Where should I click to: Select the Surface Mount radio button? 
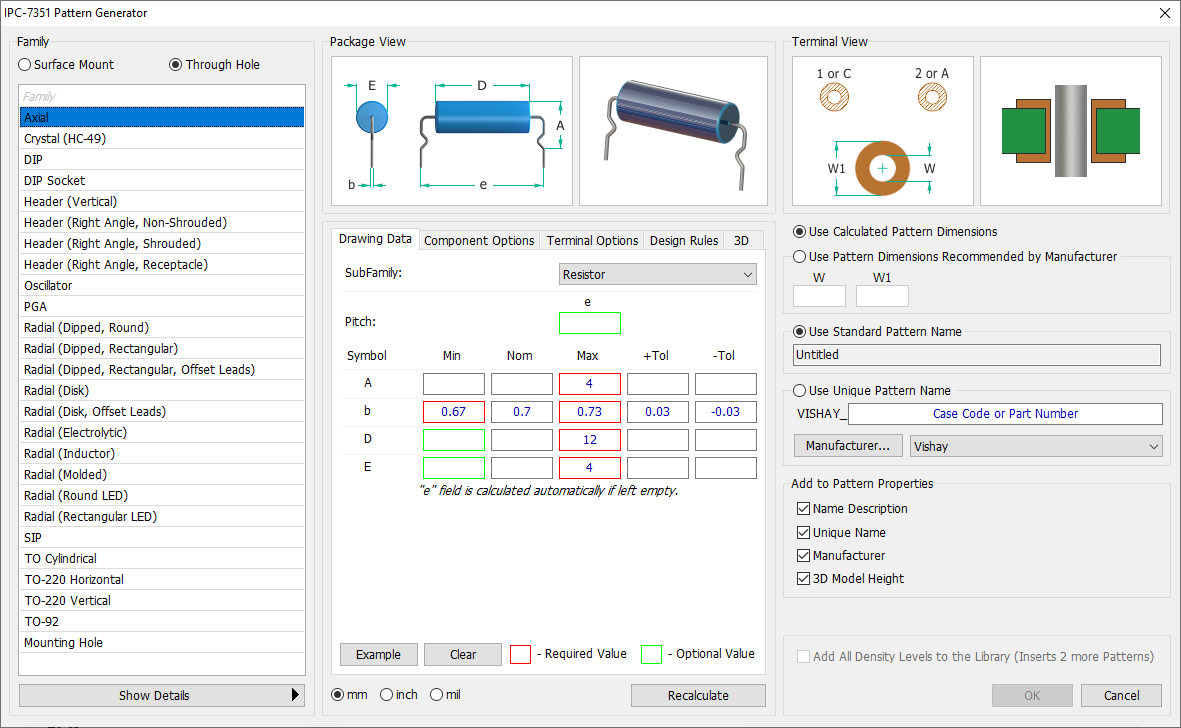click(x=25, y=65)
